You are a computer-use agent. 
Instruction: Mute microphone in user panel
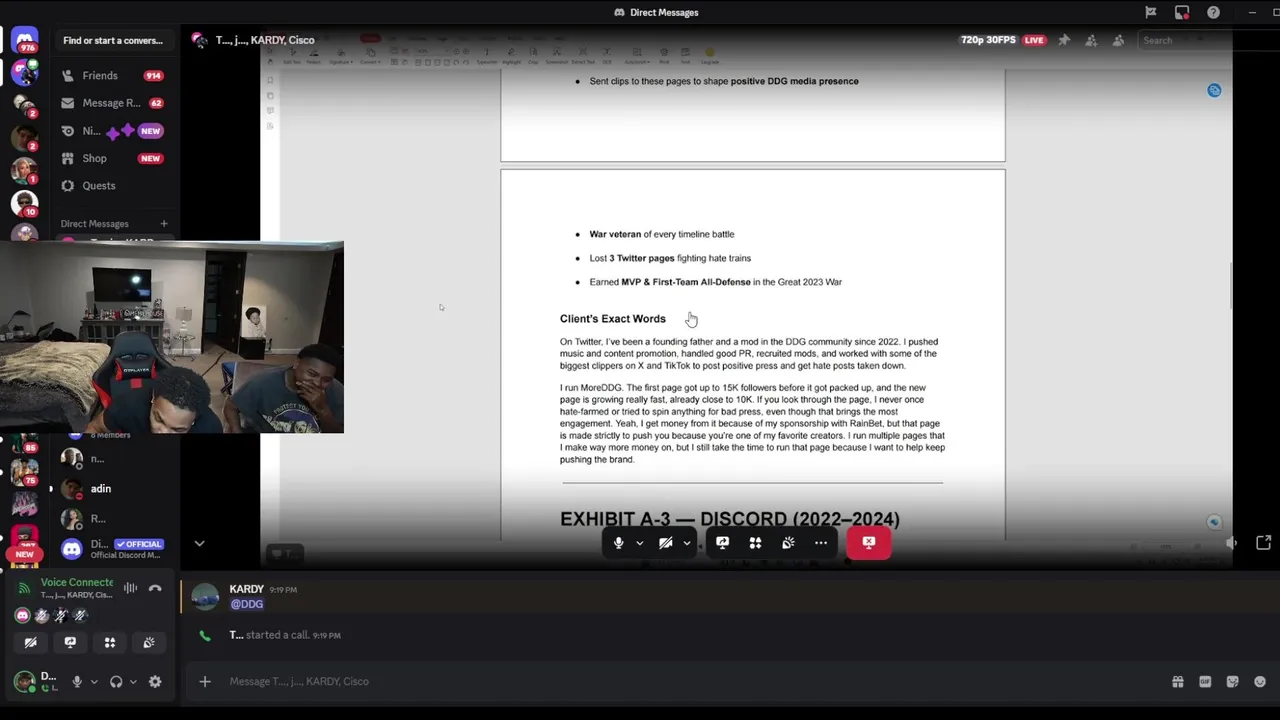[x=77, y=682]
